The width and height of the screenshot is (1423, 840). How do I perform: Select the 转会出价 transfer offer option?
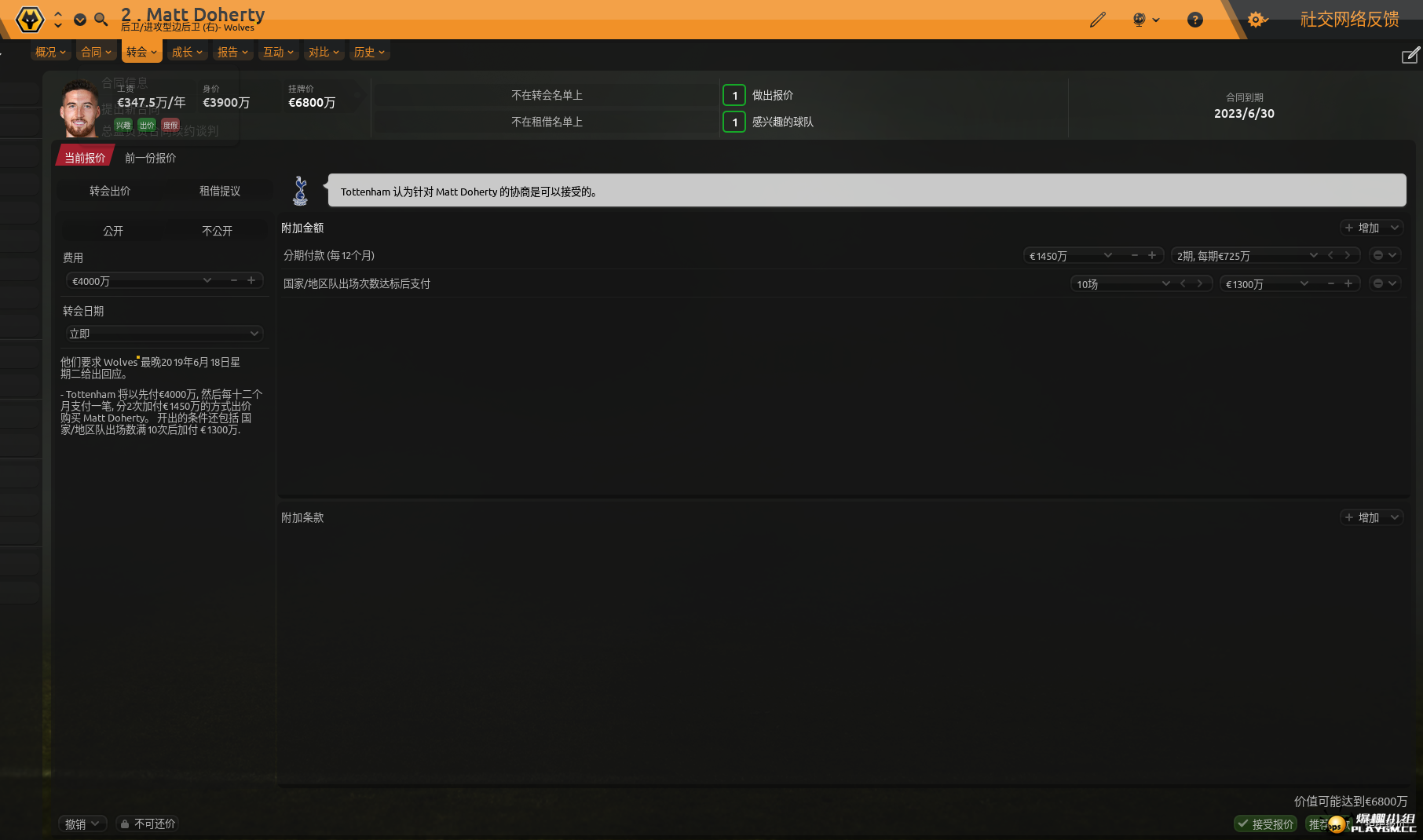click(x=110, y=191)
